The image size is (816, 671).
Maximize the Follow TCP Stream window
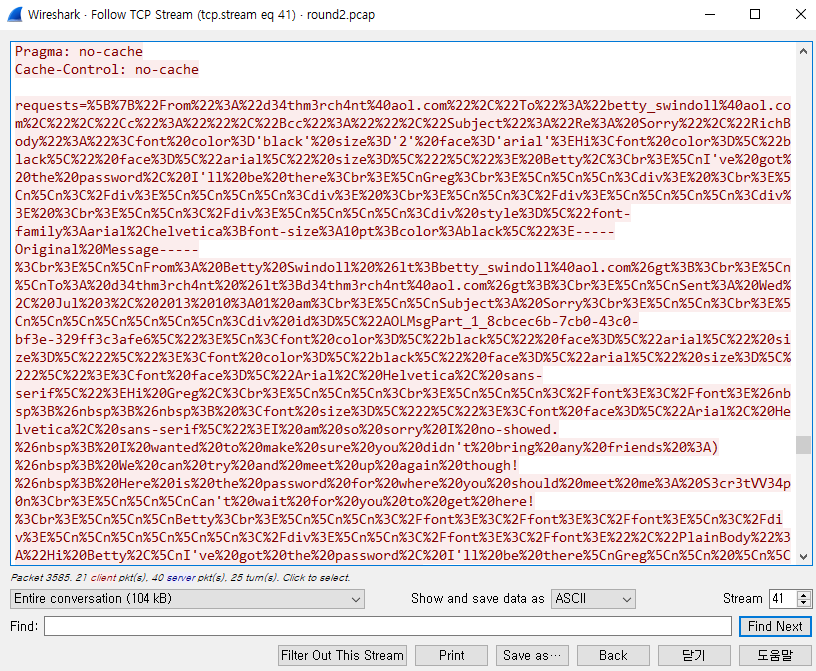755,14
